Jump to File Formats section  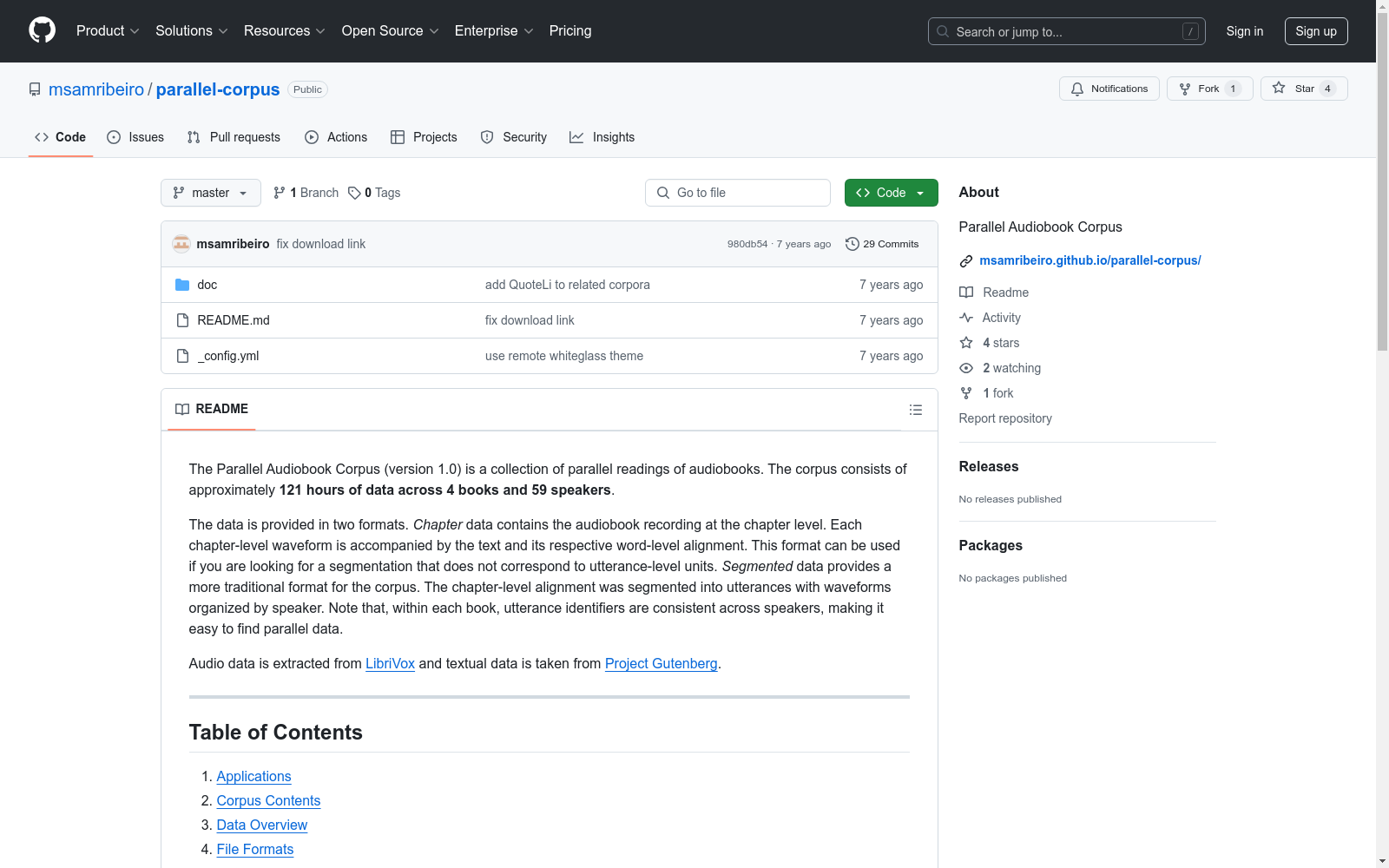255,849
